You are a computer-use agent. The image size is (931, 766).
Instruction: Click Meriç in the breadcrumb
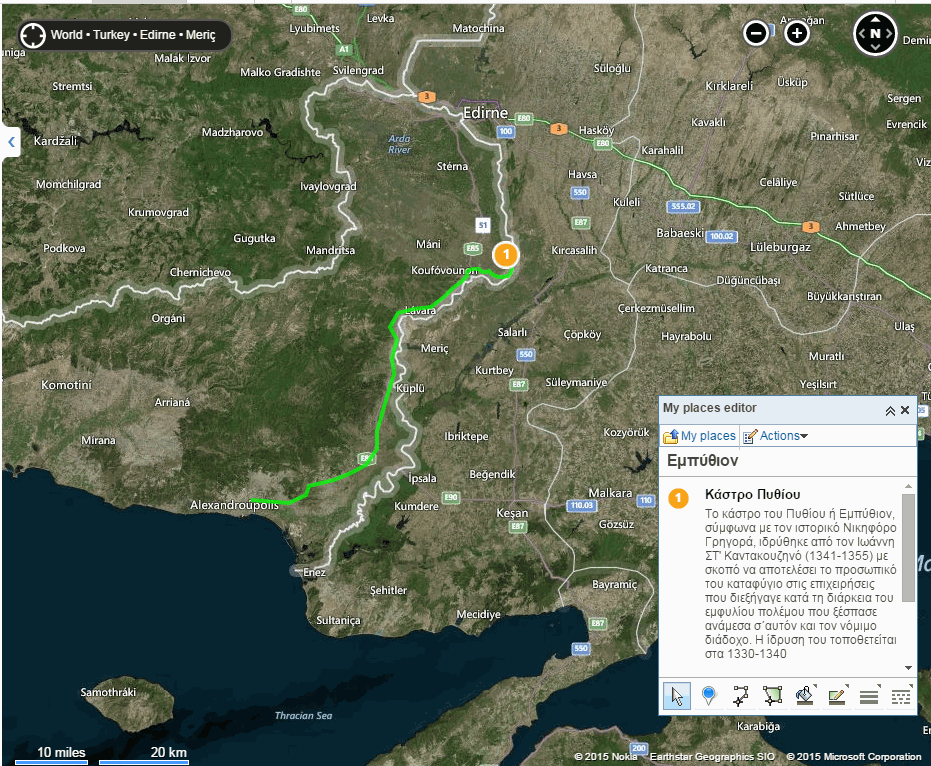[x=201, y=34]
